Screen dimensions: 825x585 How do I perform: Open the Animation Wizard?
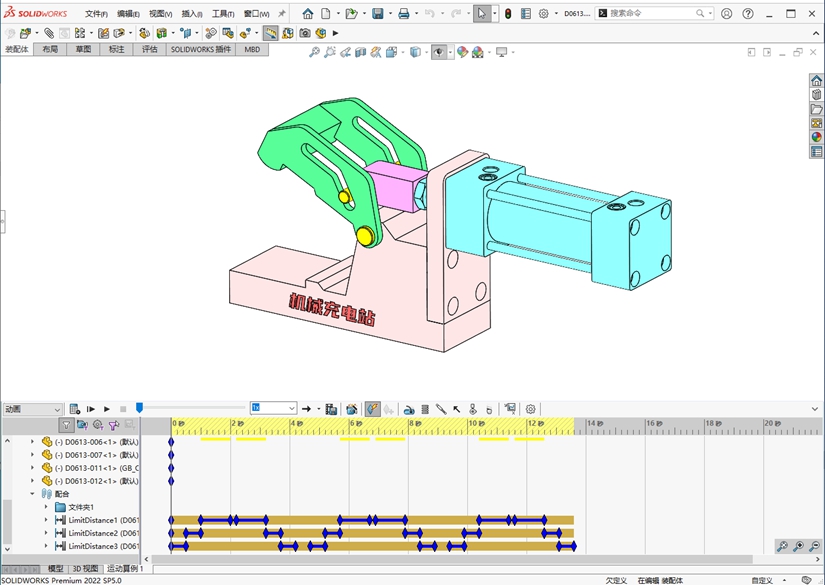click(352, 409)
